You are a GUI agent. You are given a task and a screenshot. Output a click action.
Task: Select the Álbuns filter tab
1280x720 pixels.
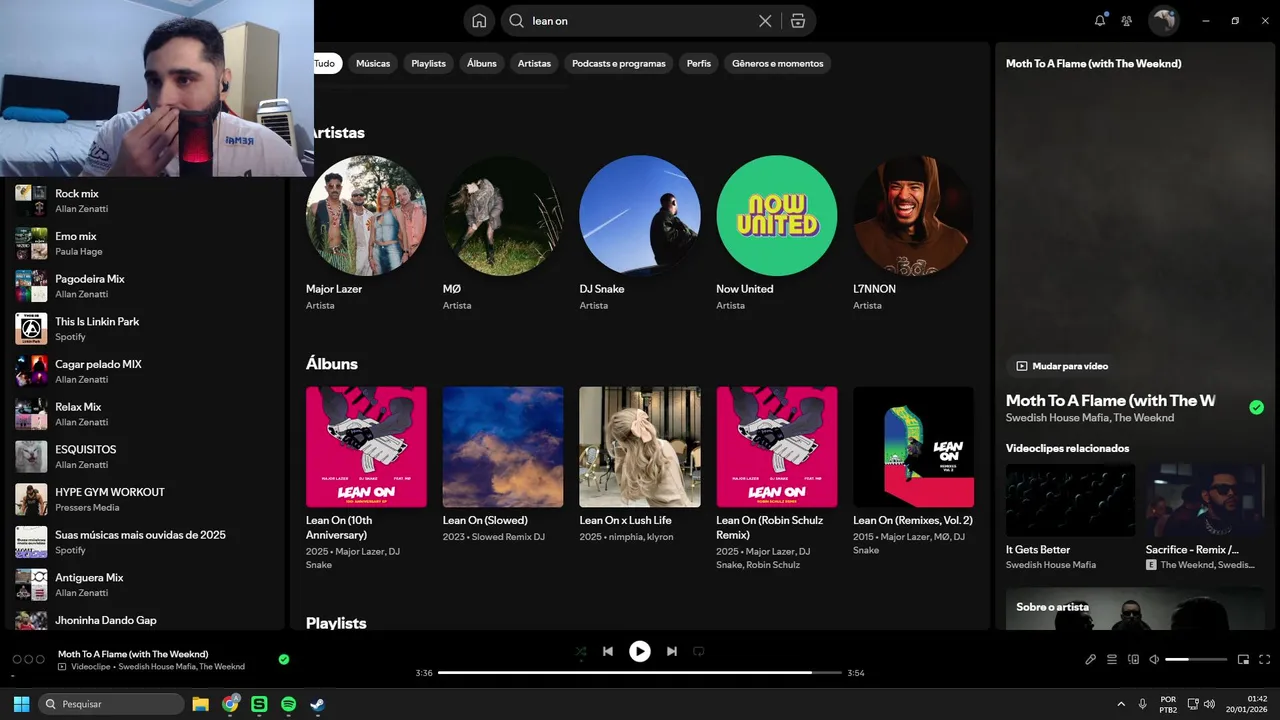(482, 63)
